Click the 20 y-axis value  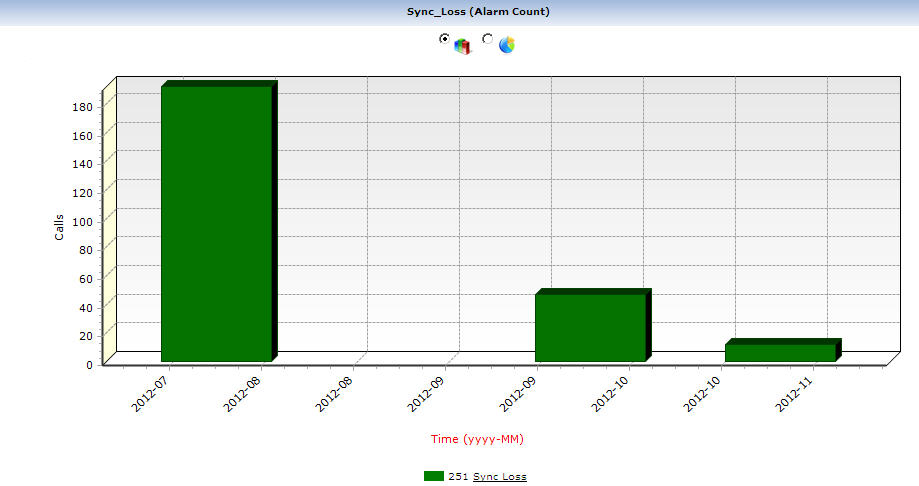86,336
